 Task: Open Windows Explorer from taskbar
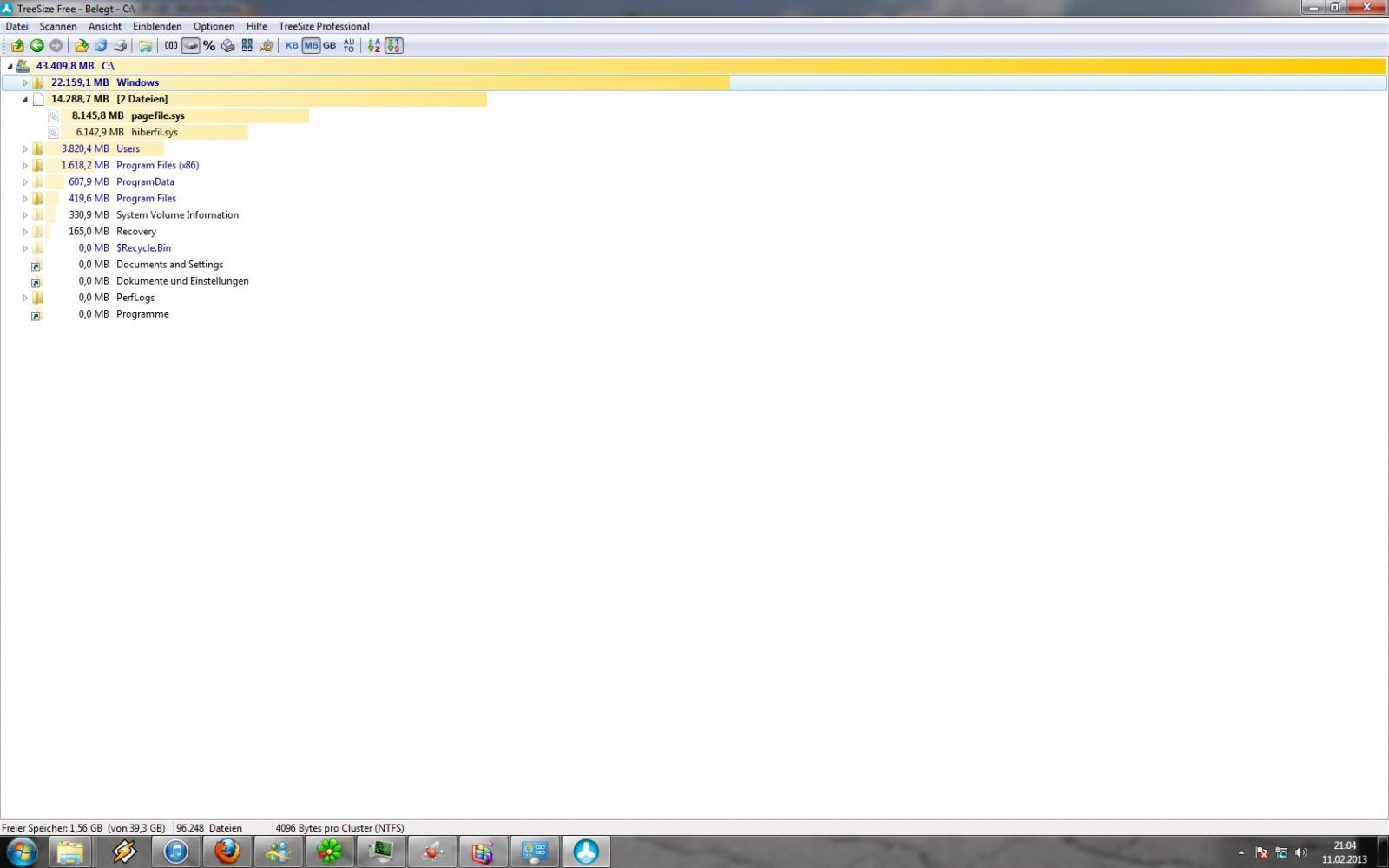tap(70, 852)
